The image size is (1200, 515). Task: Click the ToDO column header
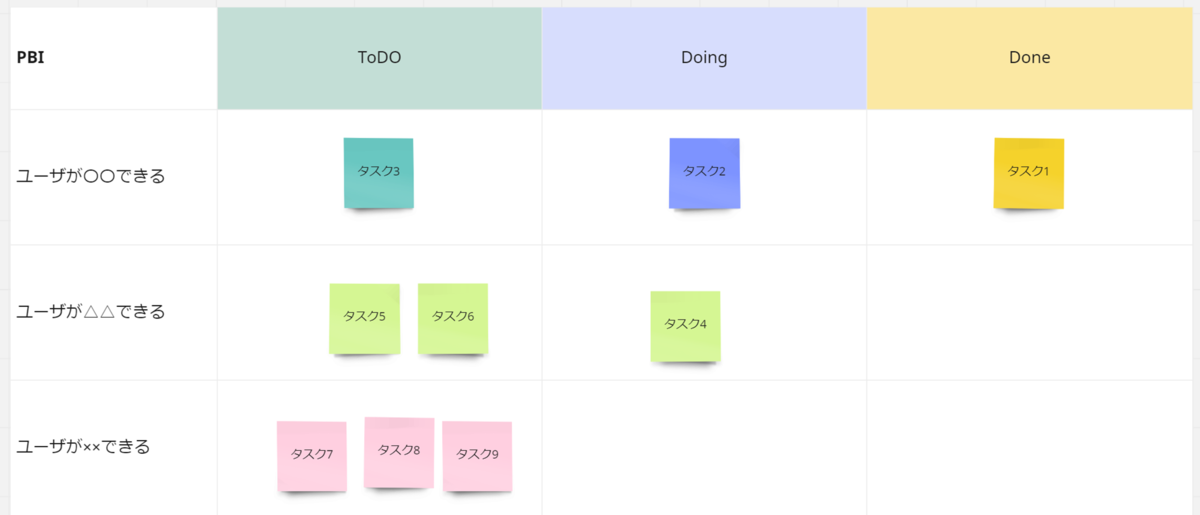pos(380,58)
